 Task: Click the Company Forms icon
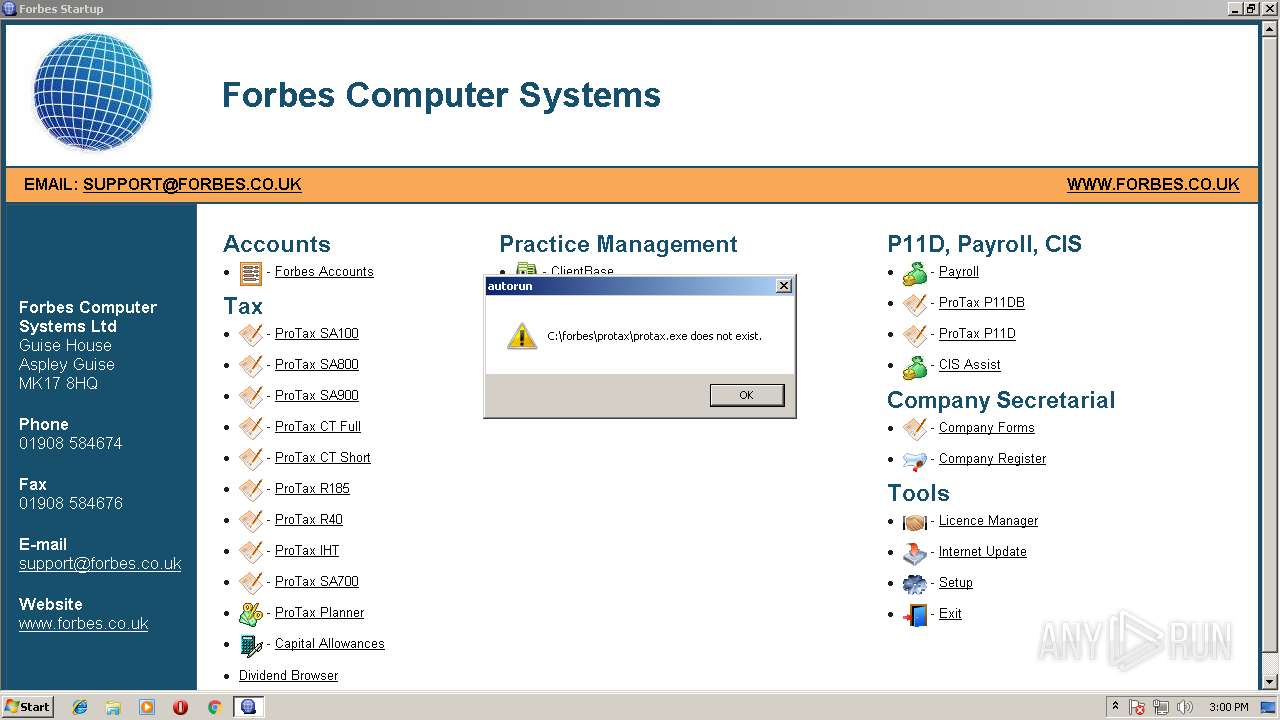[915, 429]
